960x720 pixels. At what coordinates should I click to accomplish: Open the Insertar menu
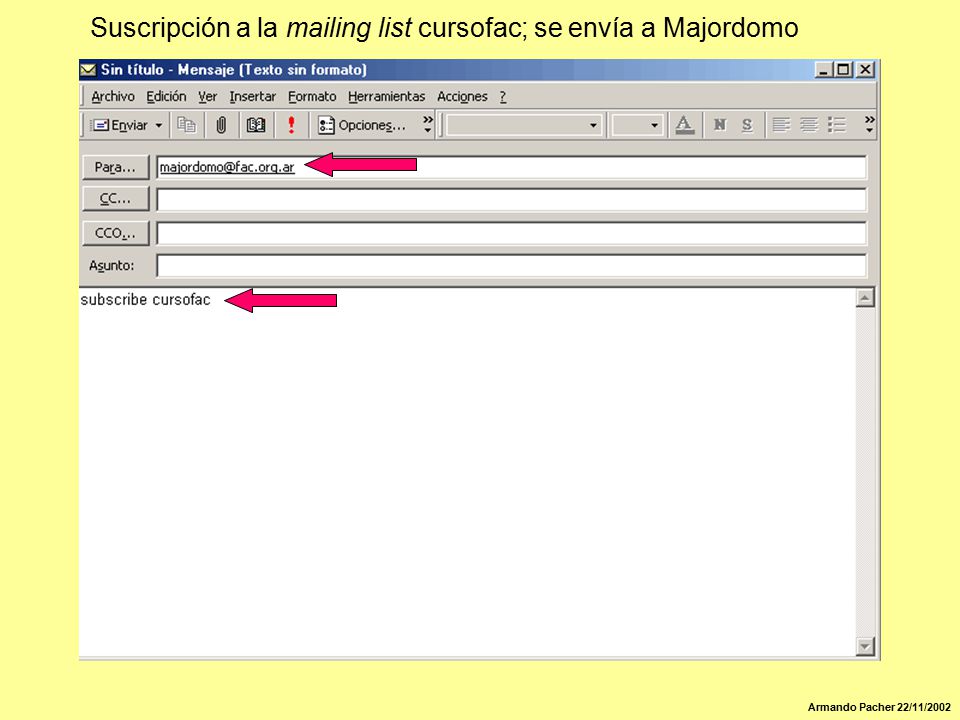coord(252,97)
